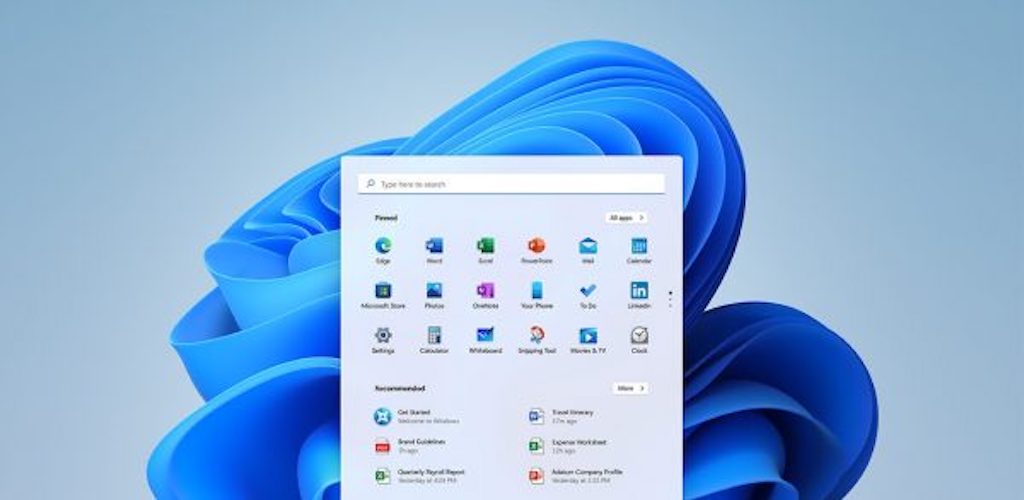Open the Photos app

coord(434,291)
